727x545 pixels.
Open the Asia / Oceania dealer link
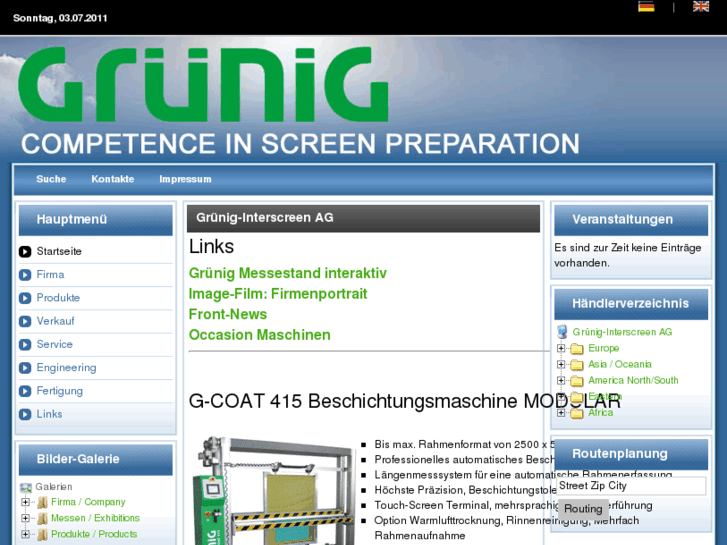tap(619, 365)
